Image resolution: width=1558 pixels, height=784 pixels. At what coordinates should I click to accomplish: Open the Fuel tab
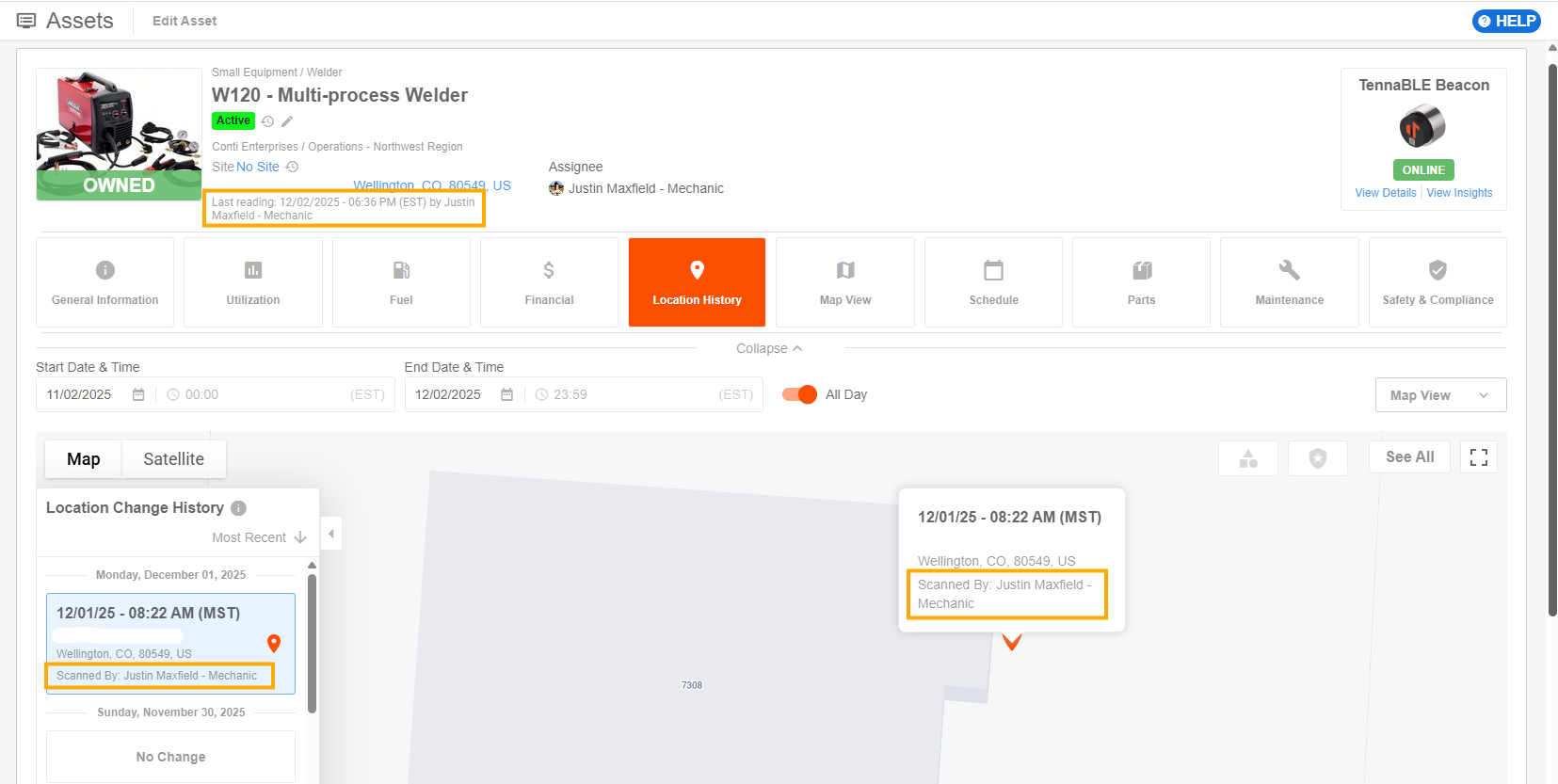401,282
